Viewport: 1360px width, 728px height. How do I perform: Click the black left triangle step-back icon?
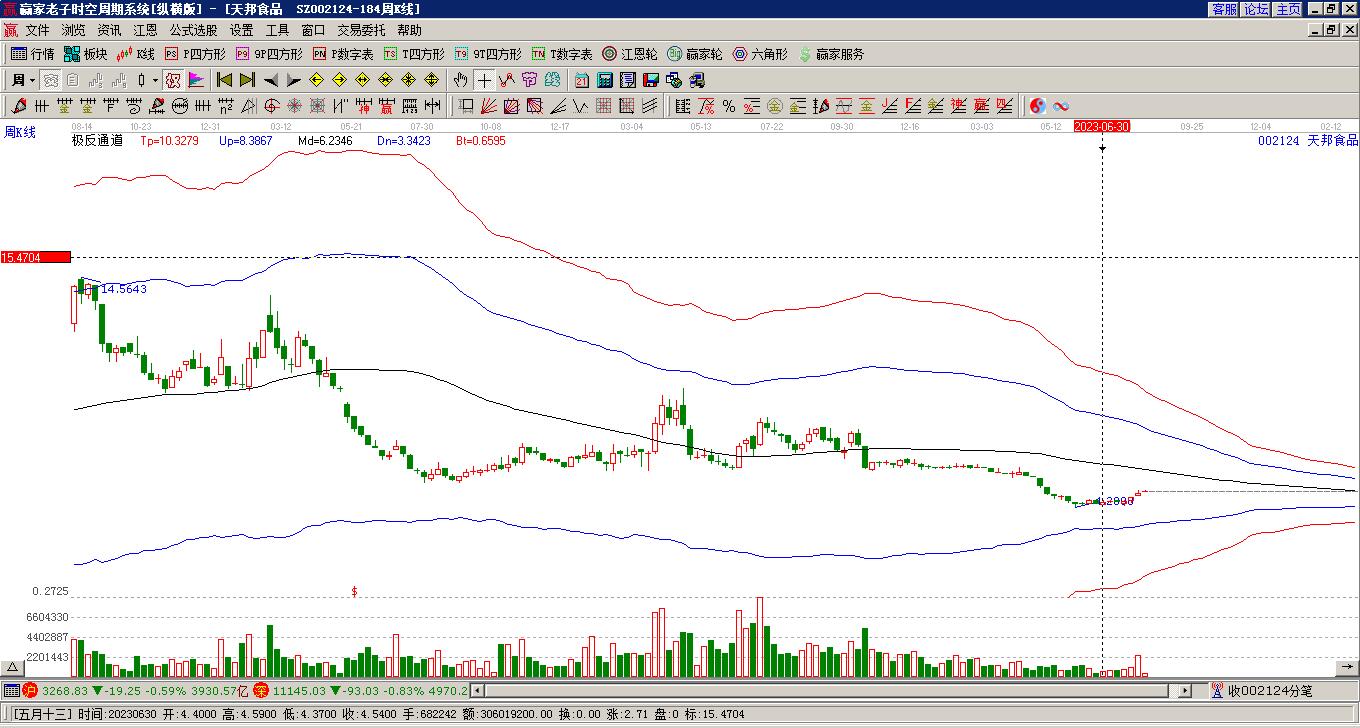pyautogui.click(x=270, y=80)
